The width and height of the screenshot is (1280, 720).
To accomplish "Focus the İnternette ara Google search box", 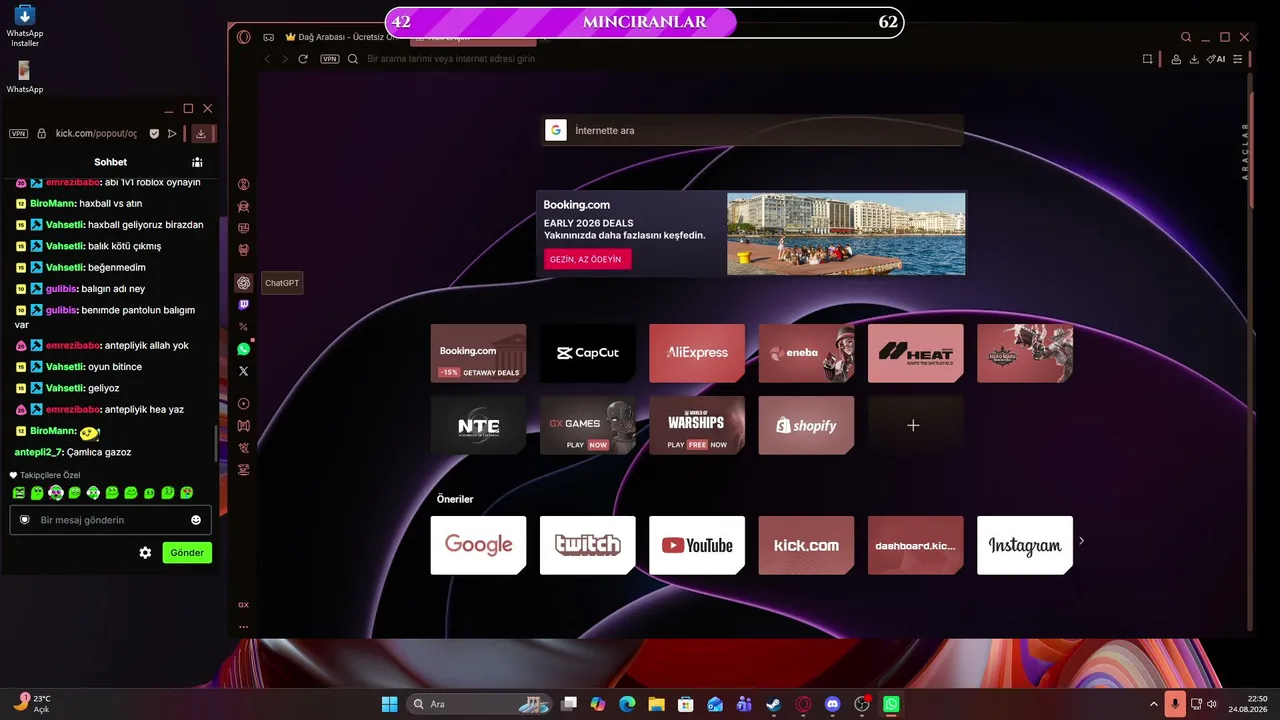I will tap(754, 130).
